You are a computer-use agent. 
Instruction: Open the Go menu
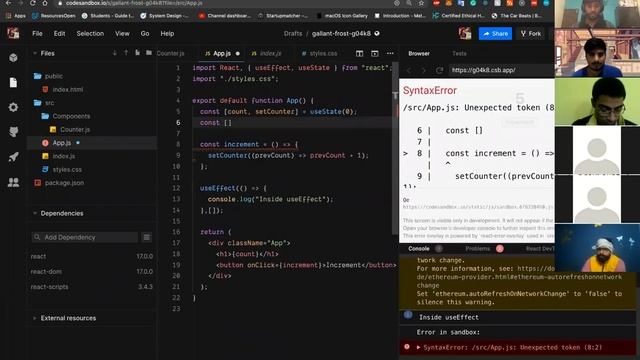[x=145, y=33]
